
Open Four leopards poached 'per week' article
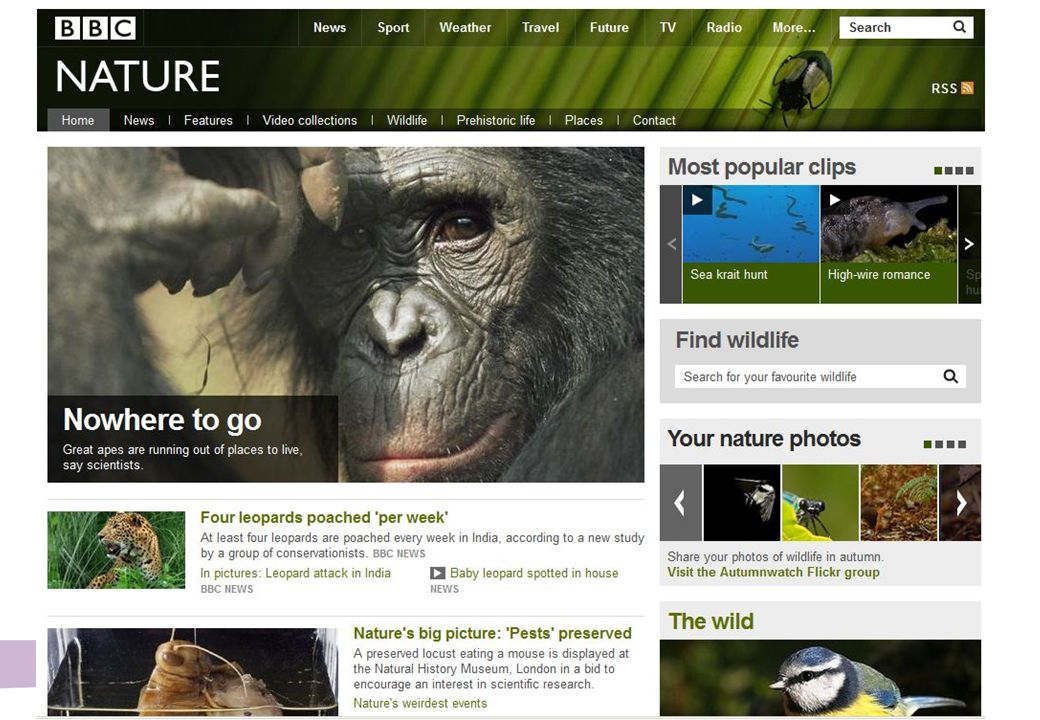coord(324,517)
